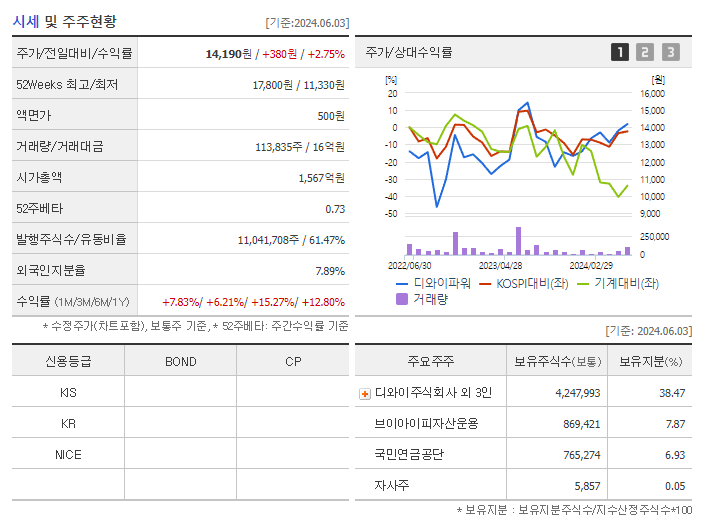Select the 외국인지분율 row label

[51, 270]
